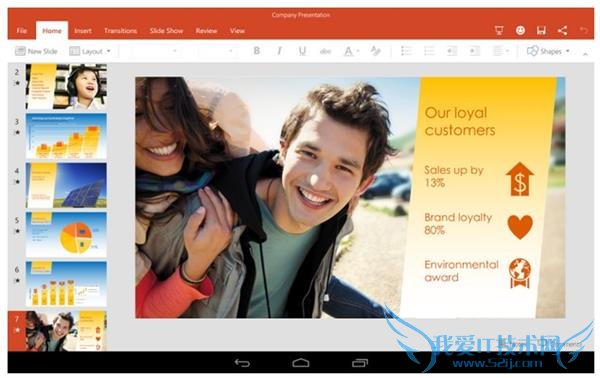The width and height of the screenshot is (600, 378).
Task: Open the font color picker
Action: point(351,51)
